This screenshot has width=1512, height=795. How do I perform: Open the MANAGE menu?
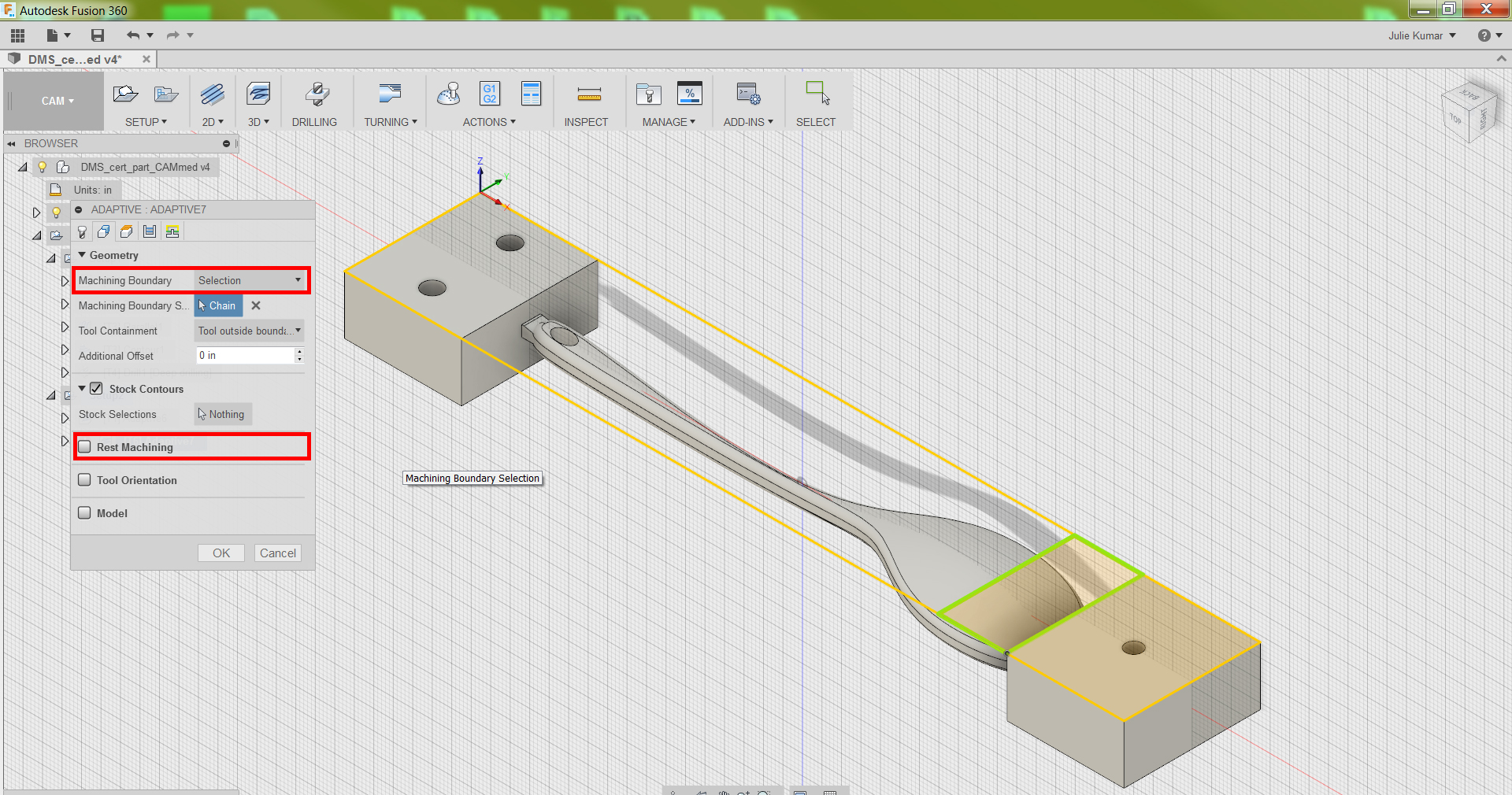click(x=669, y=122)
